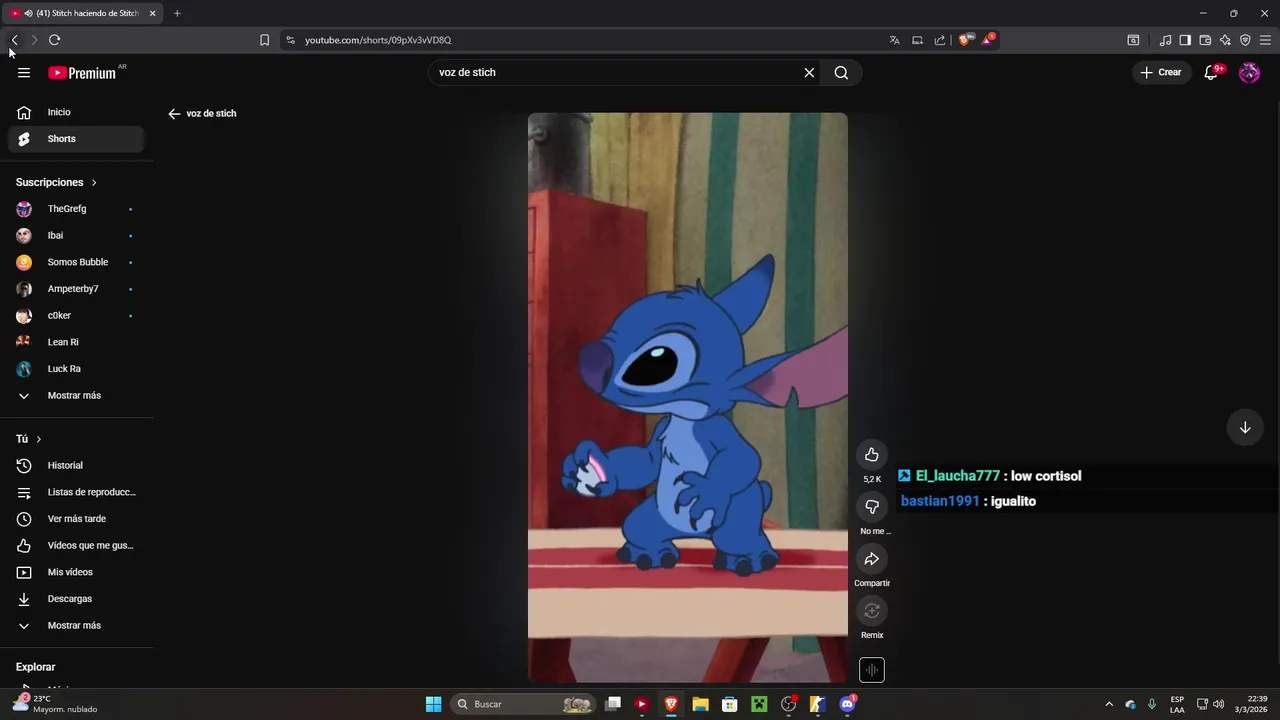Go back to 'voz de stich' results
This screenshot has width=1280, height=720.
(x=174, y=114)
